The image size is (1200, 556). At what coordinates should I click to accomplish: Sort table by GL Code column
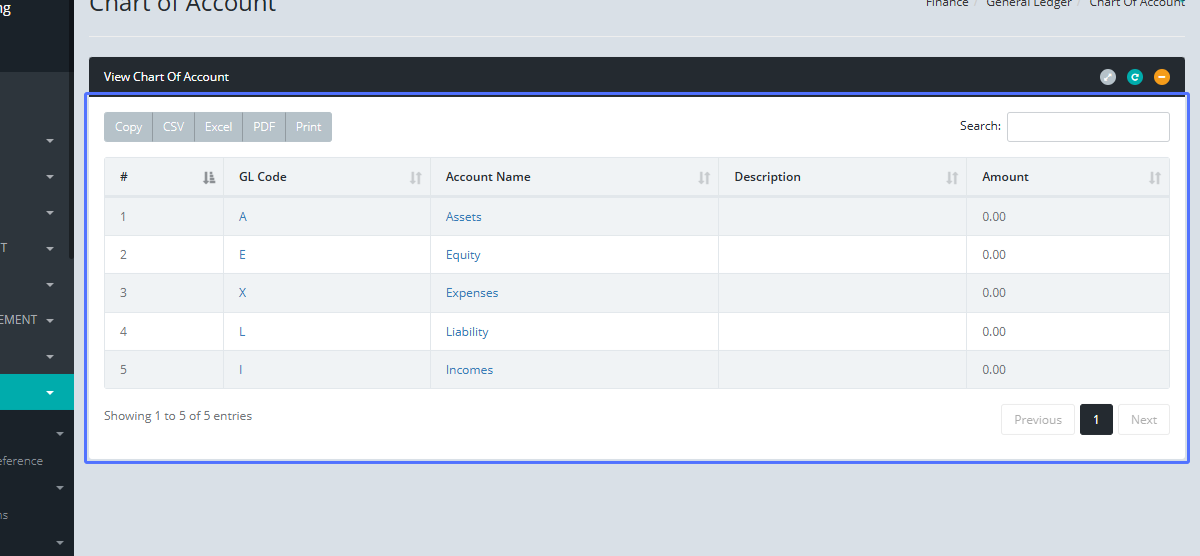[327, 177]
